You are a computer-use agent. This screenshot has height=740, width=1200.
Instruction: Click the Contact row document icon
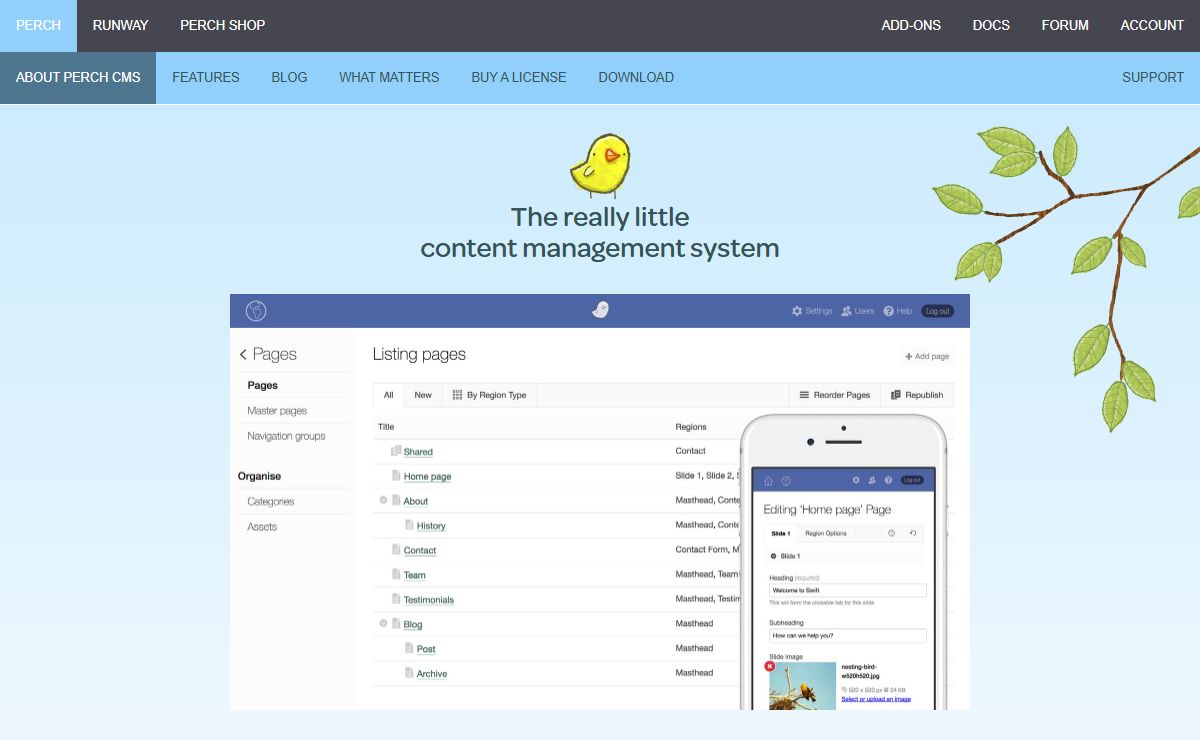point(396,549)
